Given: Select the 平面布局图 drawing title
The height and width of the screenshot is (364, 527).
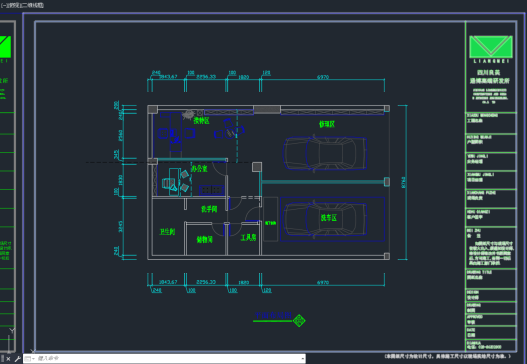Looking at the screenshot, I should tap(273, 315).
